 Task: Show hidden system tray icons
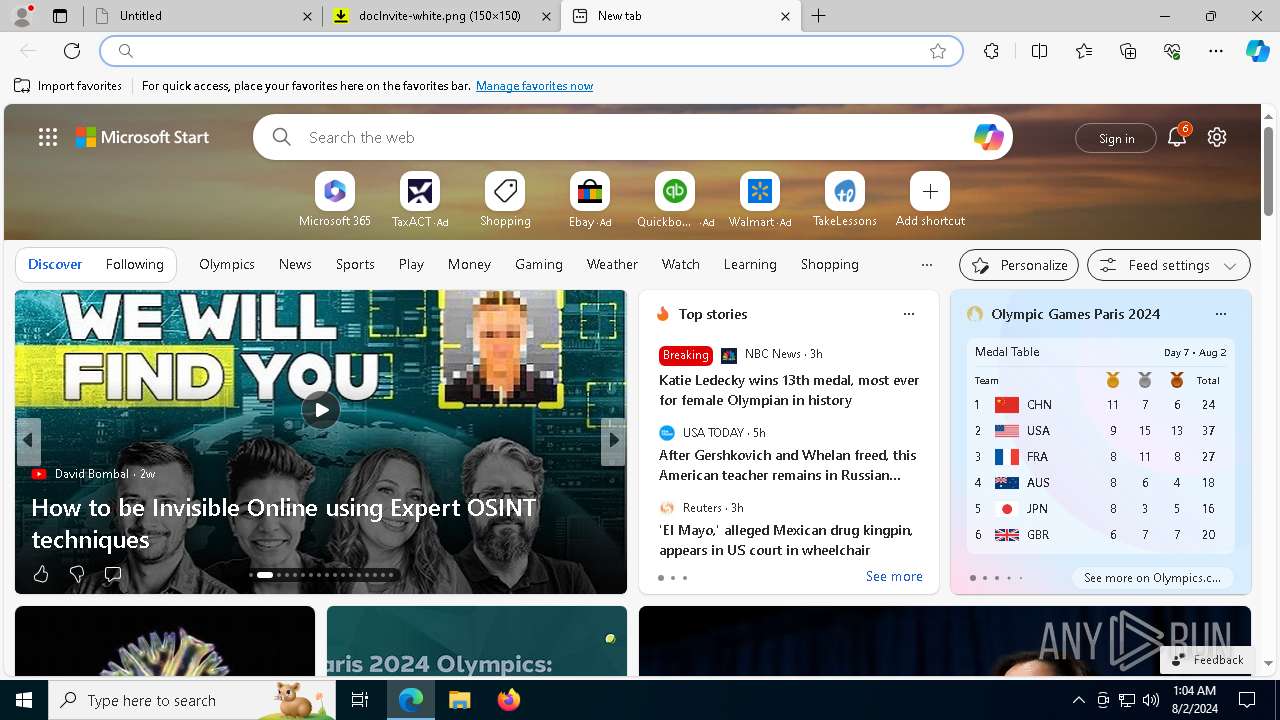pos(1078,700)
